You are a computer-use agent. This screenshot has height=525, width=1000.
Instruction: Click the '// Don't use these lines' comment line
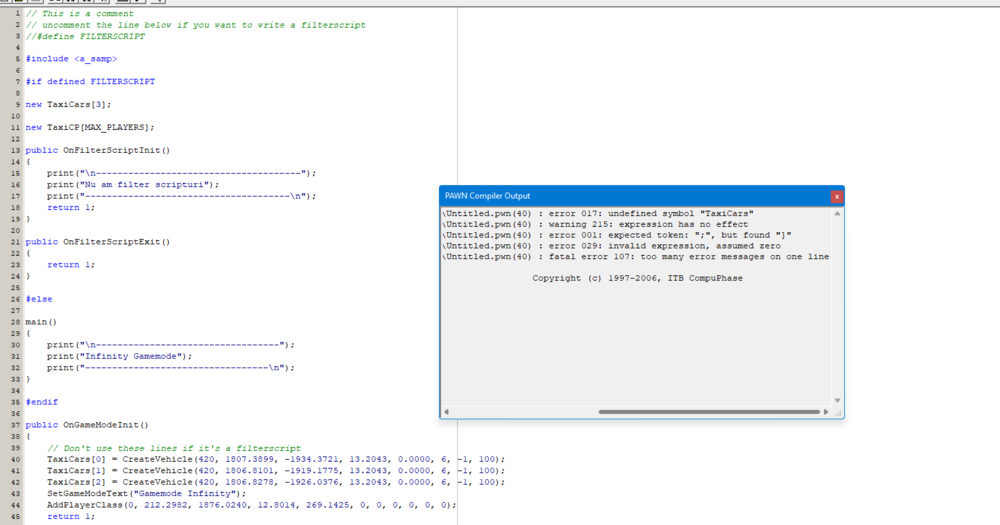point(173,448)
